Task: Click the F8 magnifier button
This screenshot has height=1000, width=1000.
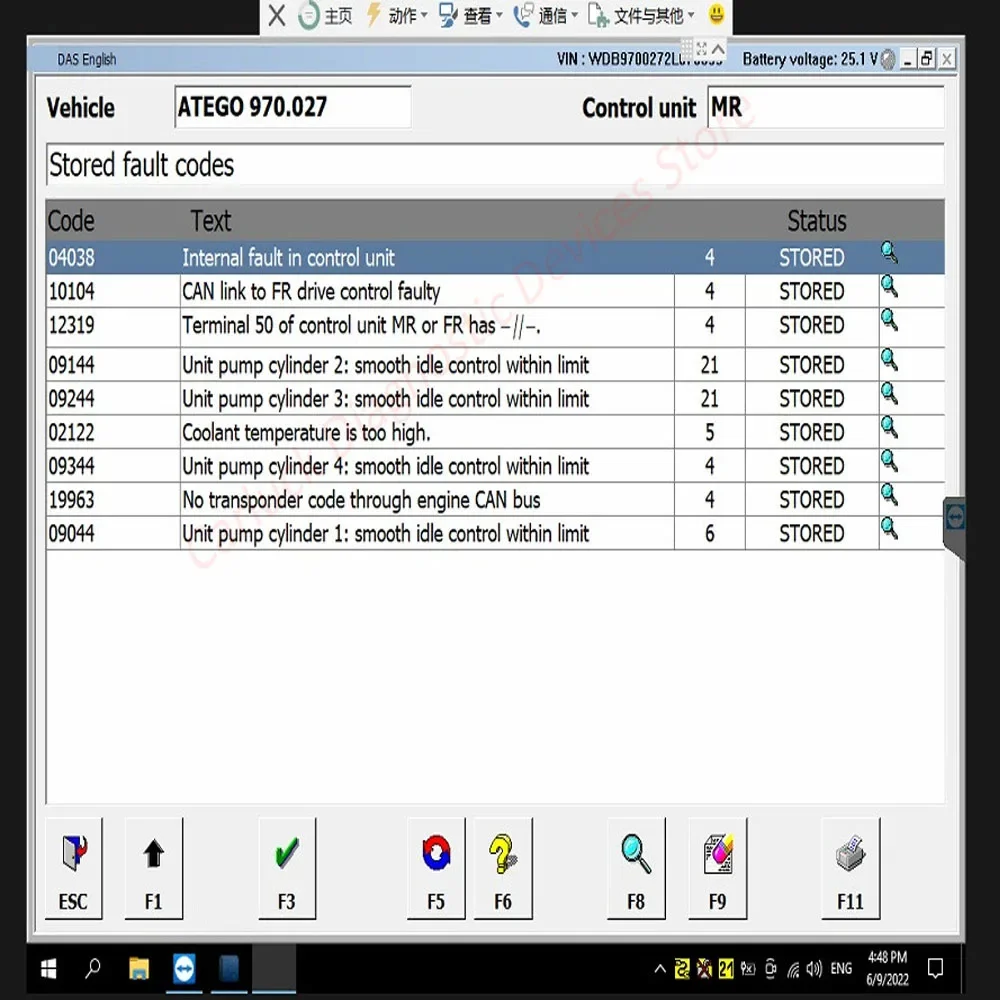Action: (636, 868)
